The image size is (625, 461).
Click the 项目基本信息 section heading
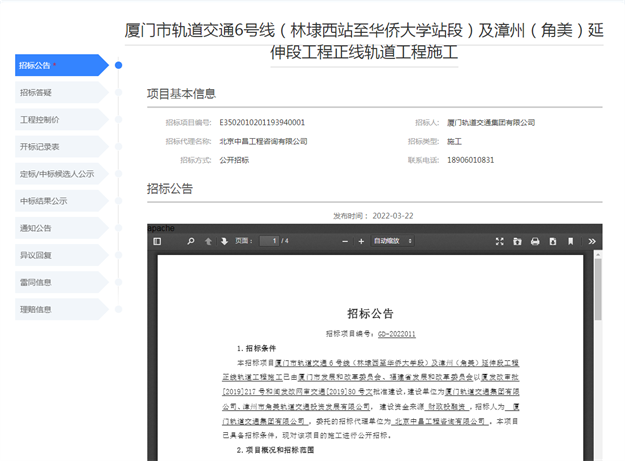pos(181,94)
